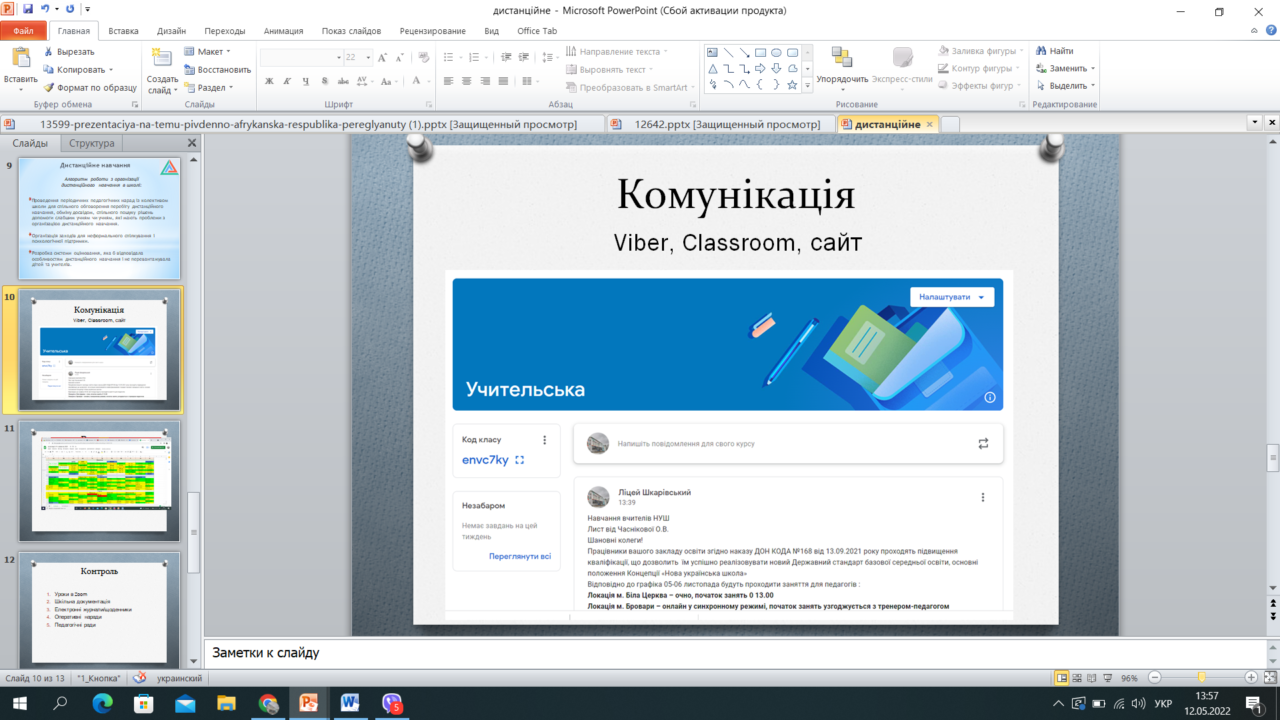Click into Заметки к слайду notes field
This screenshot has height=720, width=1280.
735,653
